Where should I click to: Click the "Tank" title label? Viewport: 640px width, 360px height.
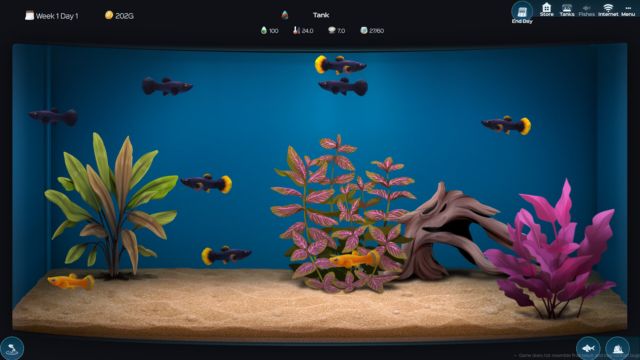321,15
